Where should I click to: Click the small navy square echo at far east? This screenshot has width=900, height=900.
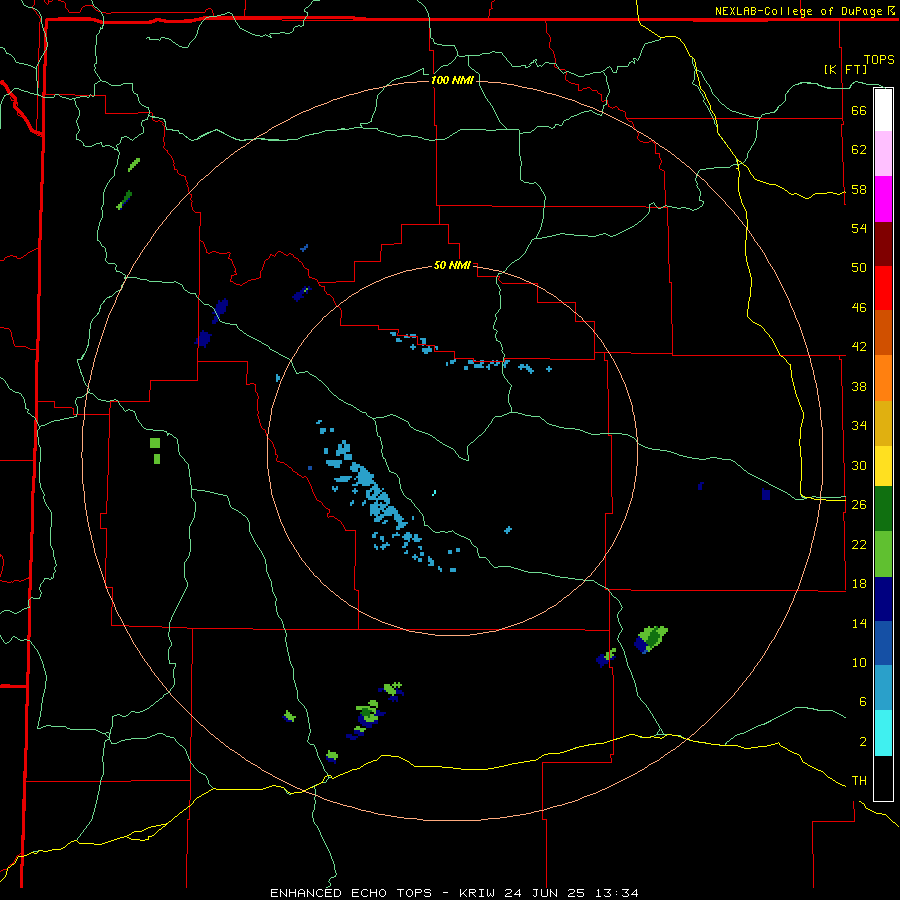point(766,494)
